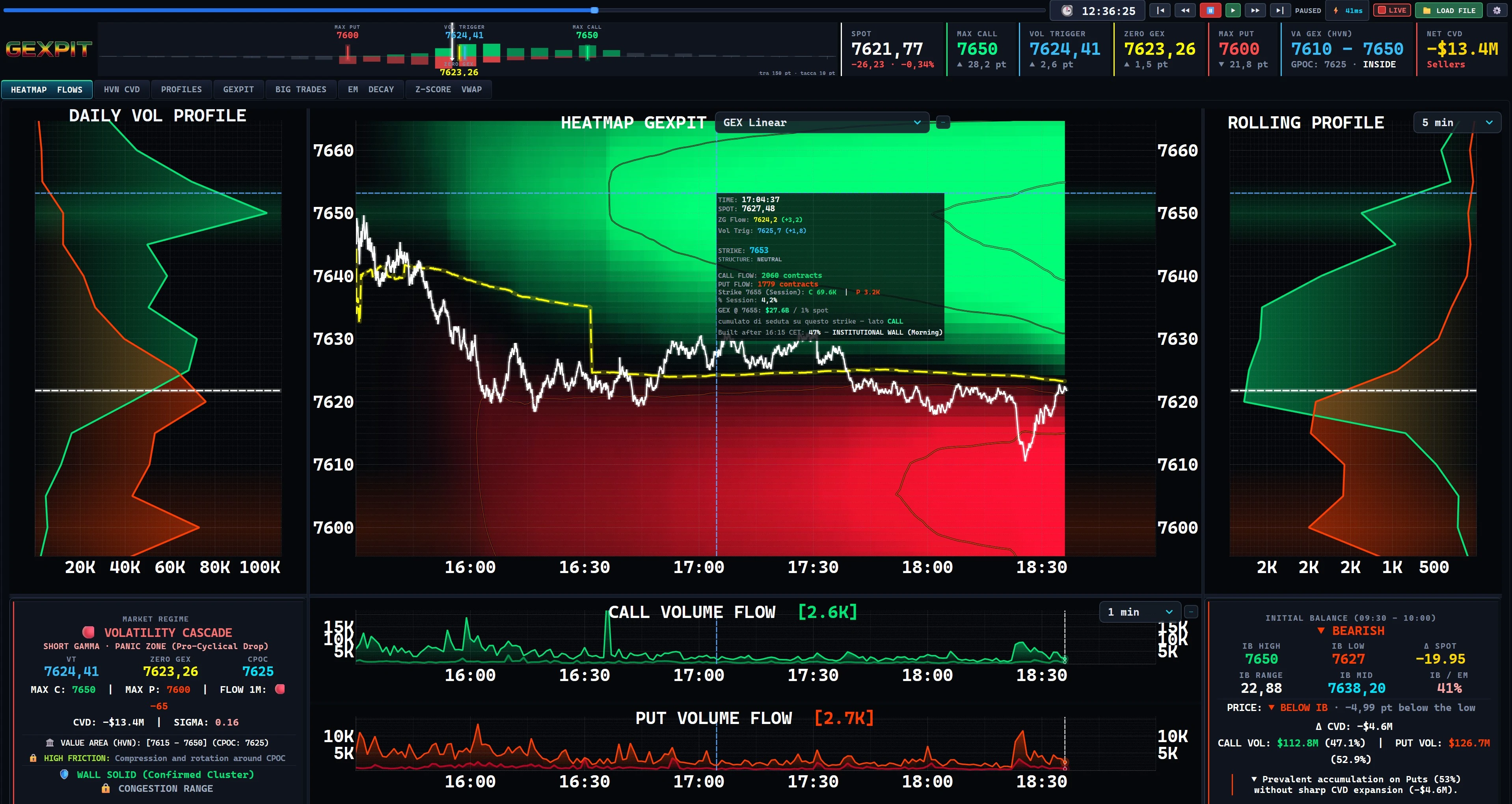Click the WALL SOLID shield icon
This screenshot has height=804, width=1512.
click(x=65, y=774)
